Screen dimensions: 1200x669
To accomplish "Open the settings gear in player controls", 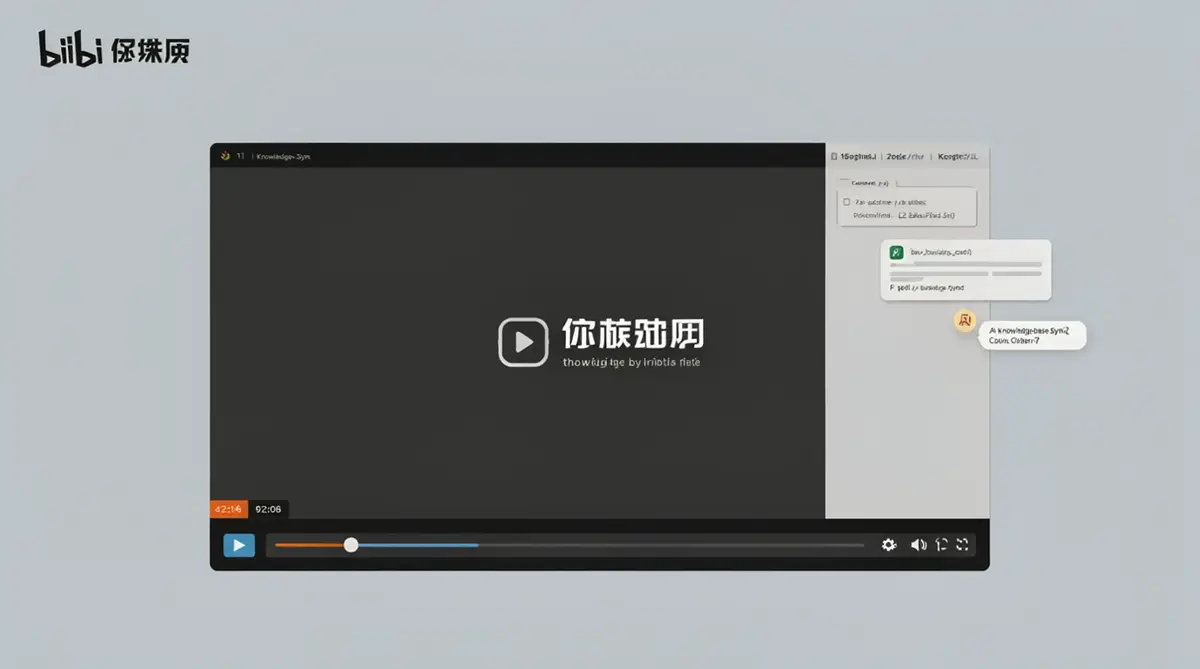I will click(888, 545).
